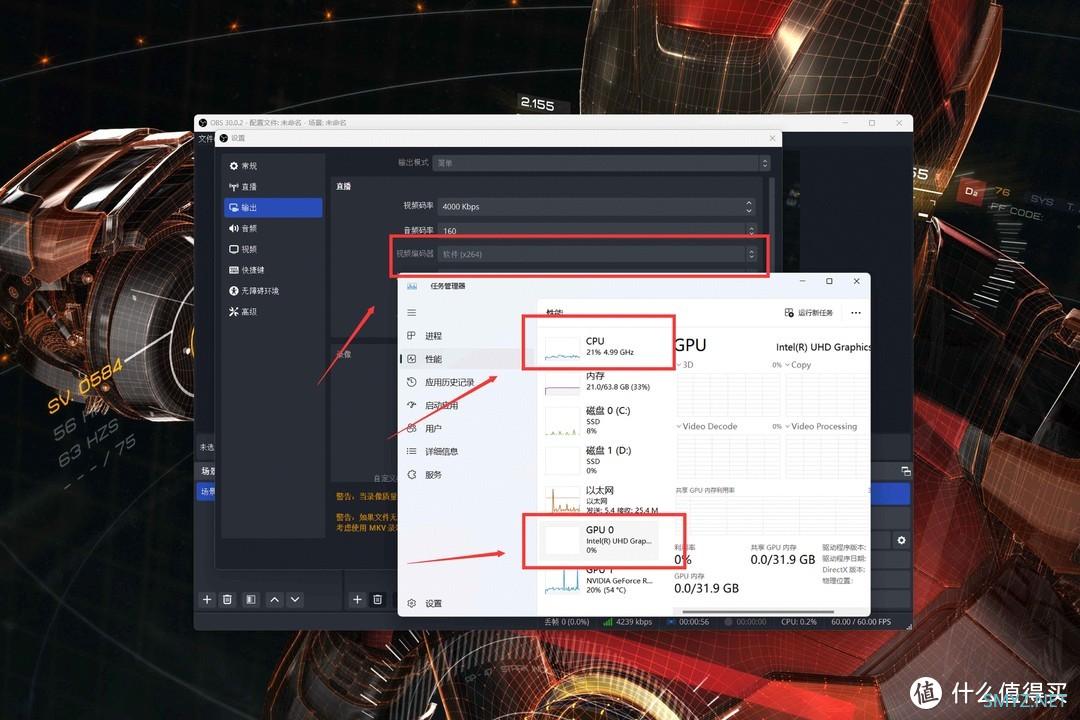Select the 以太网 entry in the performance list

click(598, 500)
